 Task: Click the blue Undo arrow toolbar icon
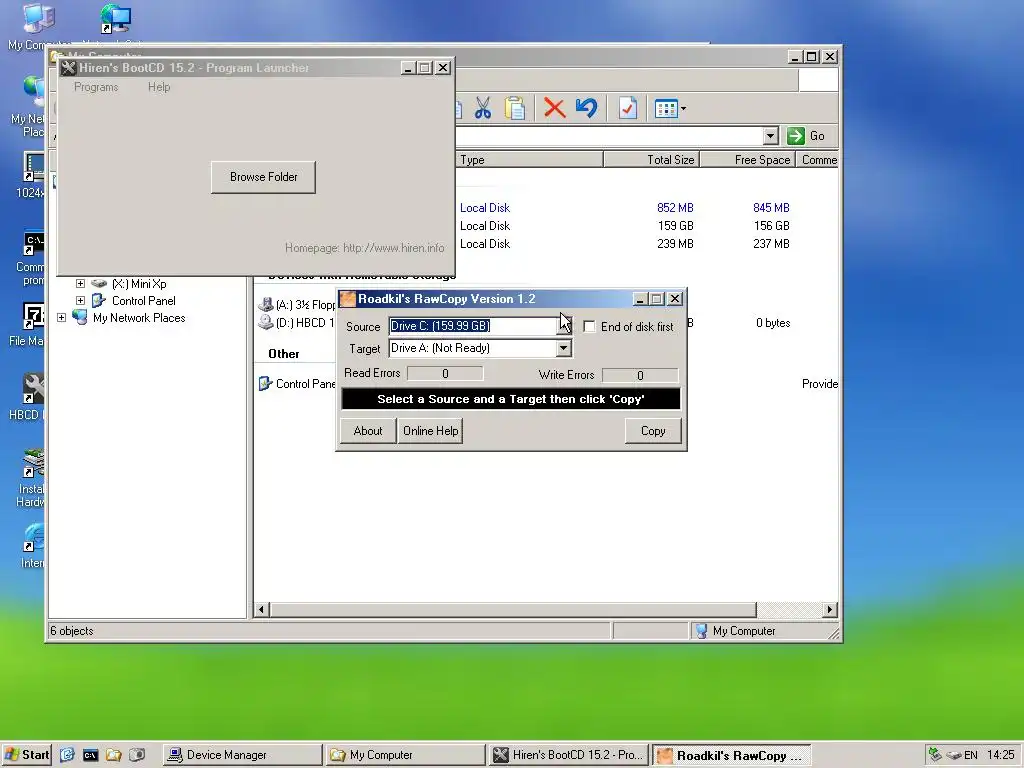pos(586,108)
